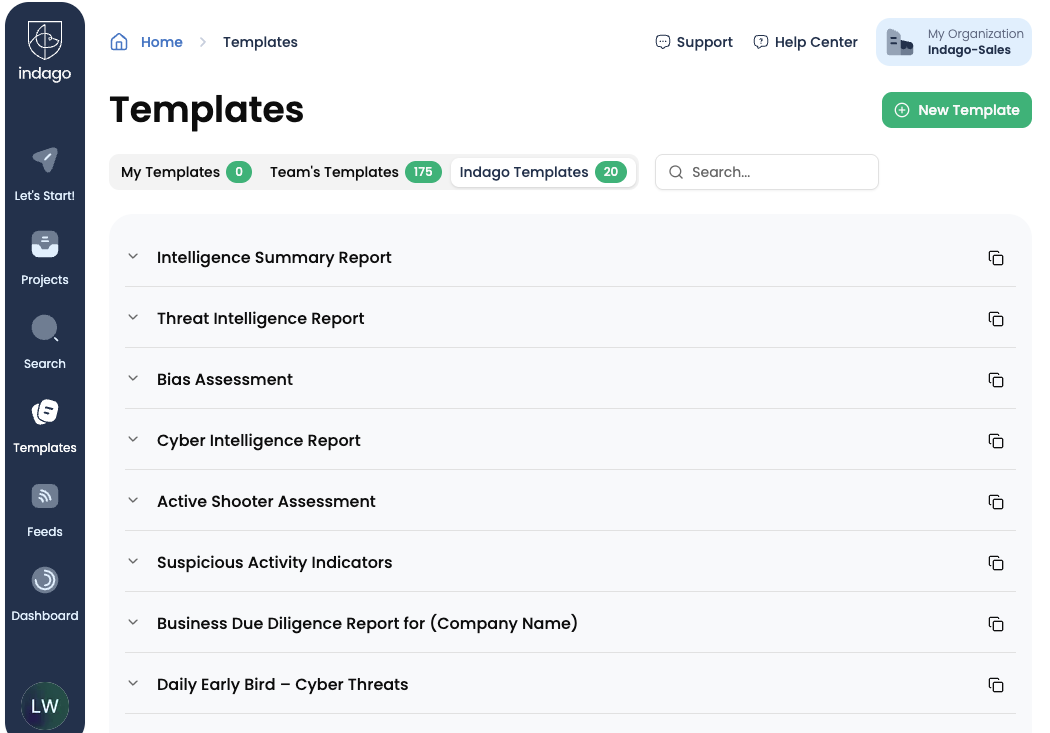Focus the templates Search field

pyautogui.click(x=767, y=172)
